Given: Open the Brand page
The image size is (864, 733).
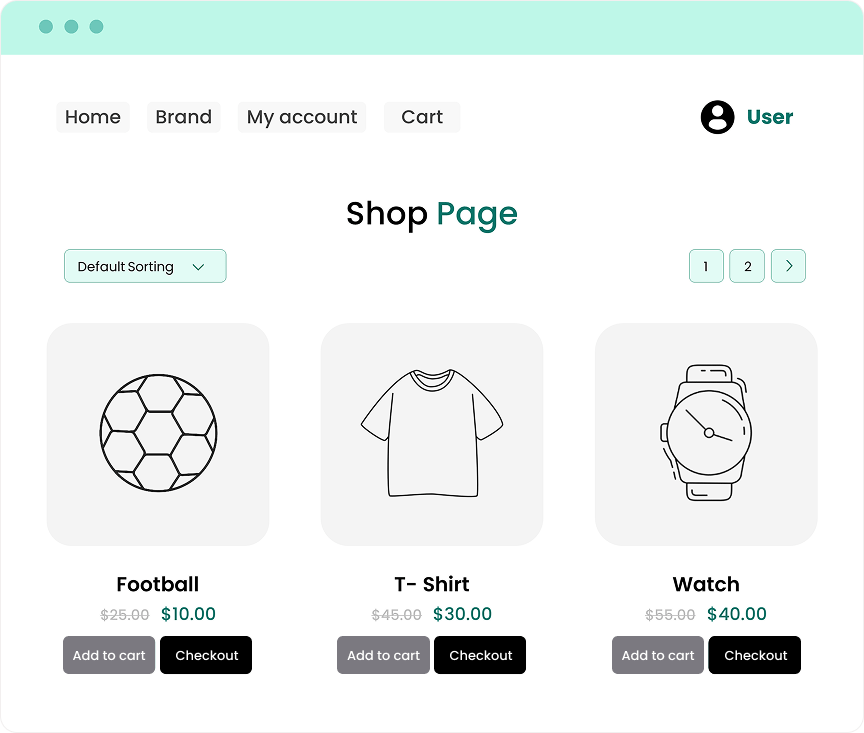Looking at the screenshot, I should 183,117.
